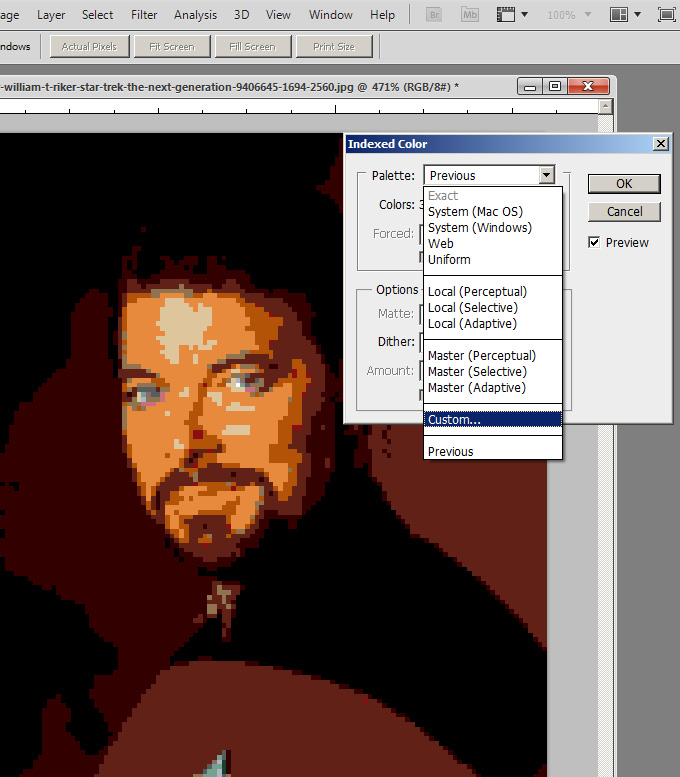Toggle the Preview checkbox
The height and width of the screenshot is (777, 680).
[594, 242]
